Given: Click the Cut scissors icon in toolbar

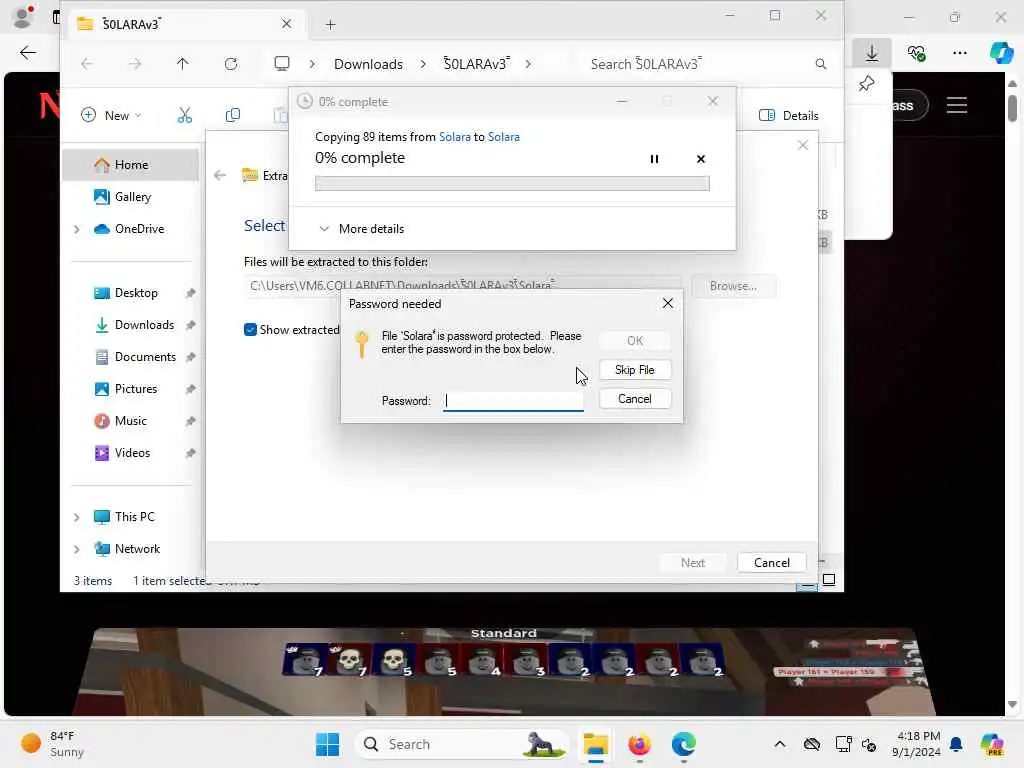Looking at the screenshot, I should (x=185, y=116).
